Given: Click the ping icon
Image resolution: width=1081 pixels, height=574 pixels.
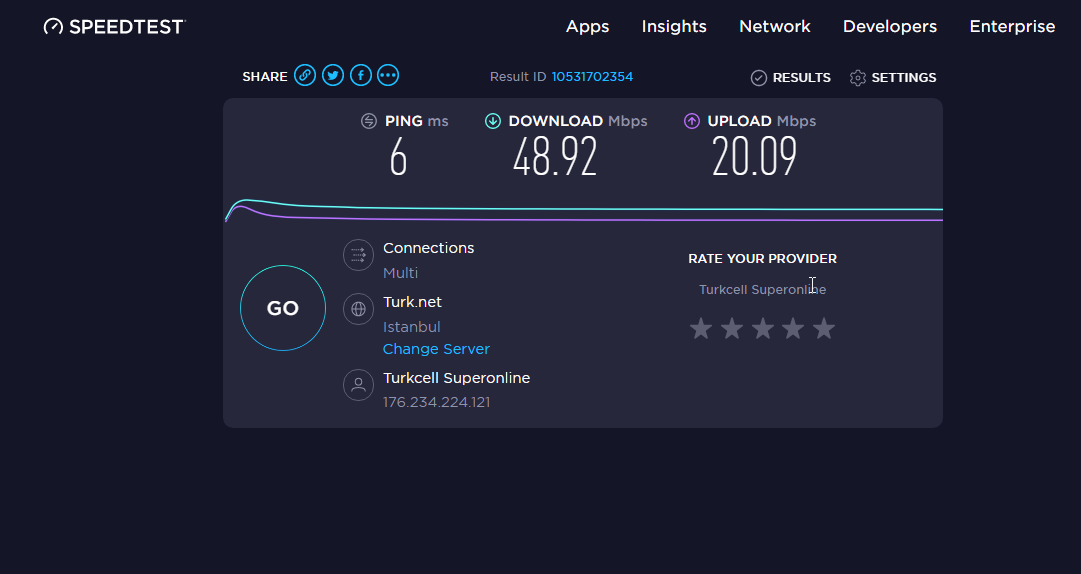Looking at the screenshot, I should pos(369,121).
